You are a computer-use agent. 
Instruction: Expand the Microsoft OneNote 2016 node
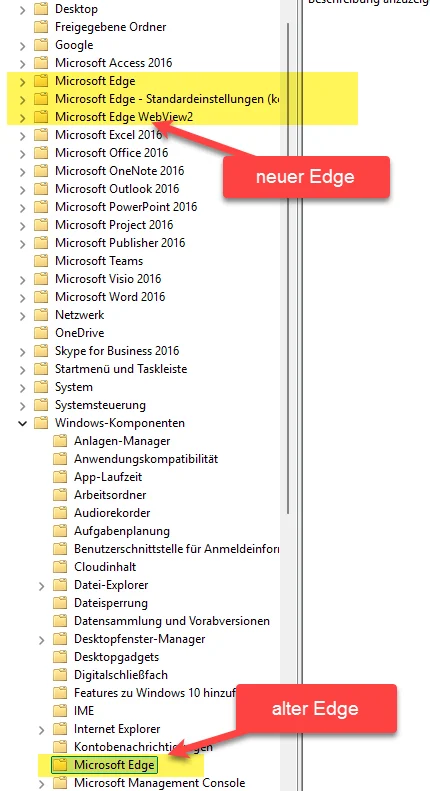[x=22, y=171]
